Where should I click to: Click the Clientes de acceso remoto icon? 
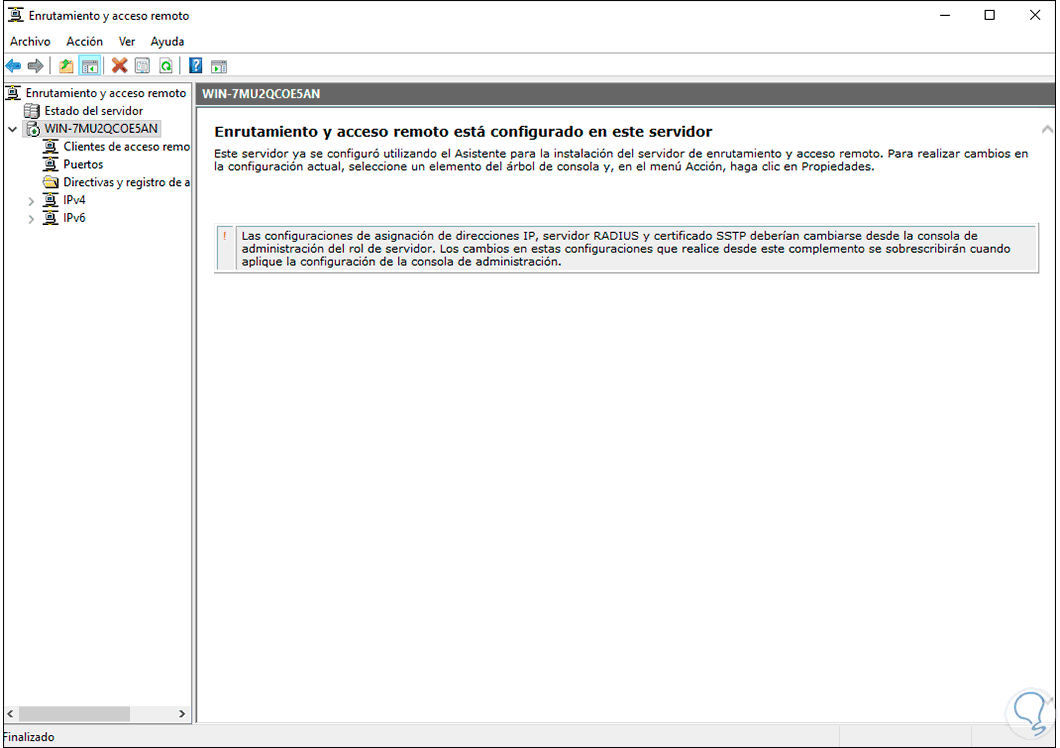pyautogui.click(x=51, y=146)
